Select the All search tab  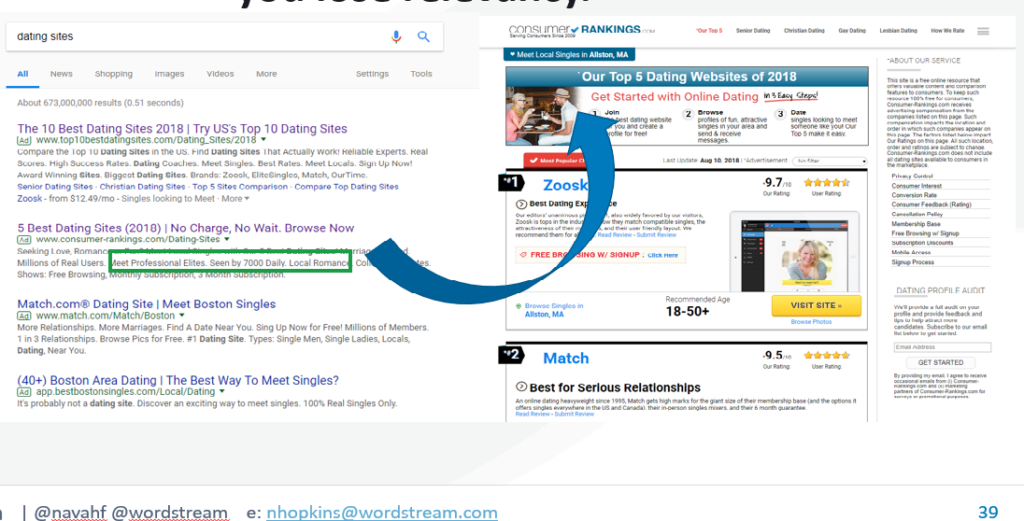[x=23, y=74]
